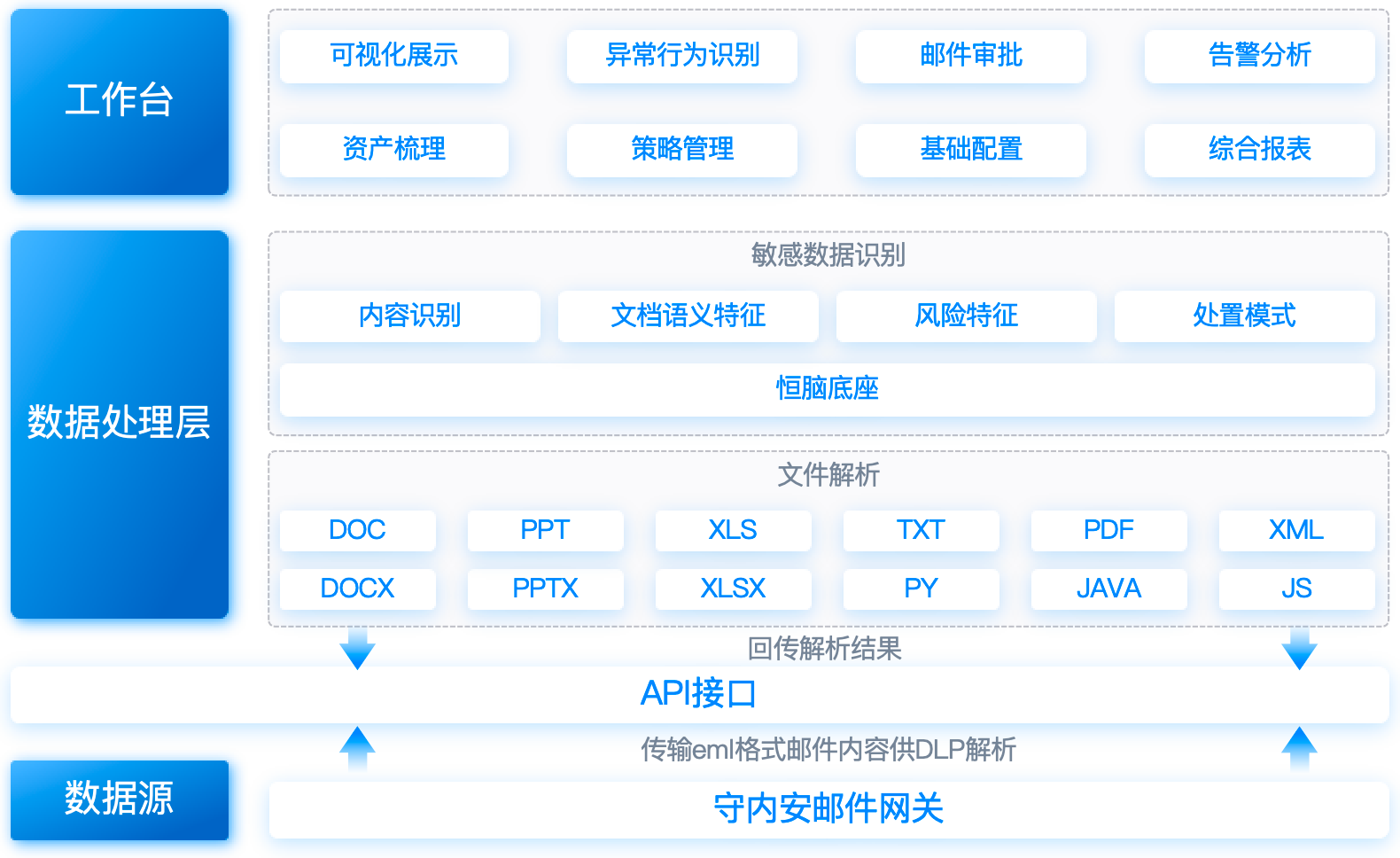1400x858 pixels.
Task: Select the PPT file type box
Action: click(x=546, y=531)
